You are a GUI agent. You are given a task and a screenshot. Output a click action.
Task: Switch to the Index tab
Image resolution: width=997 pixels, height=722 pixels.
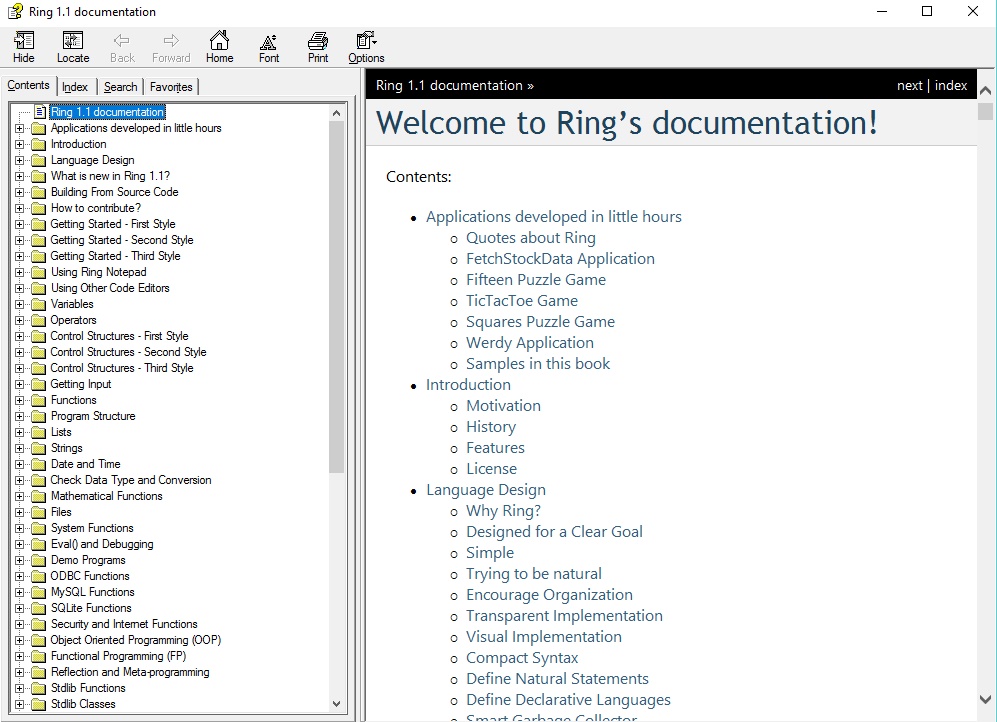[75, 86]
